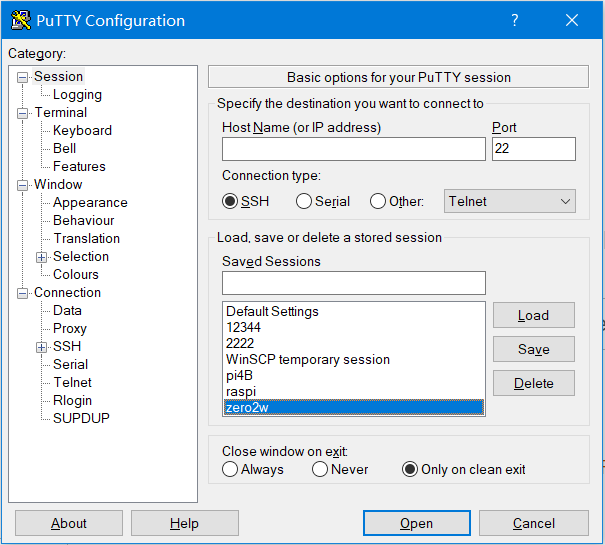Open the Features settings category
The height and width of the screenshot is (545, 605).
pyautogui.click(x=79, y=166)
